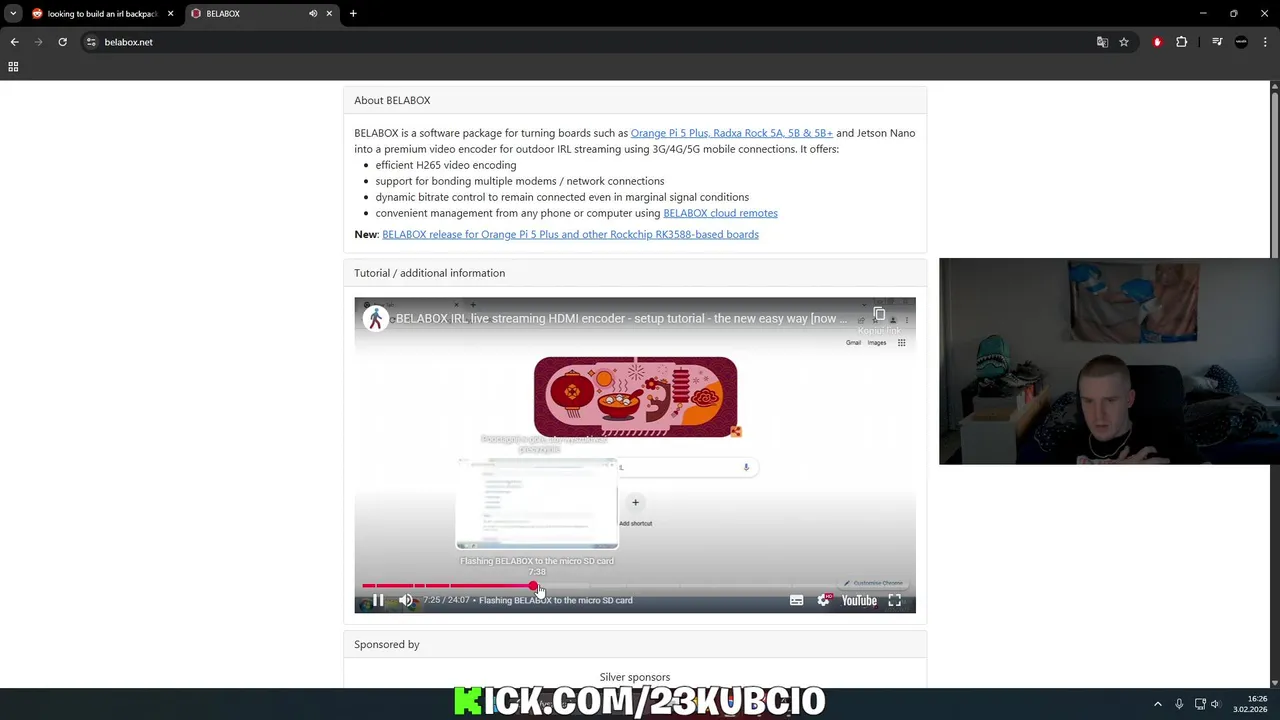Open the Chrome profile avatar

(x=1241, y=42)
